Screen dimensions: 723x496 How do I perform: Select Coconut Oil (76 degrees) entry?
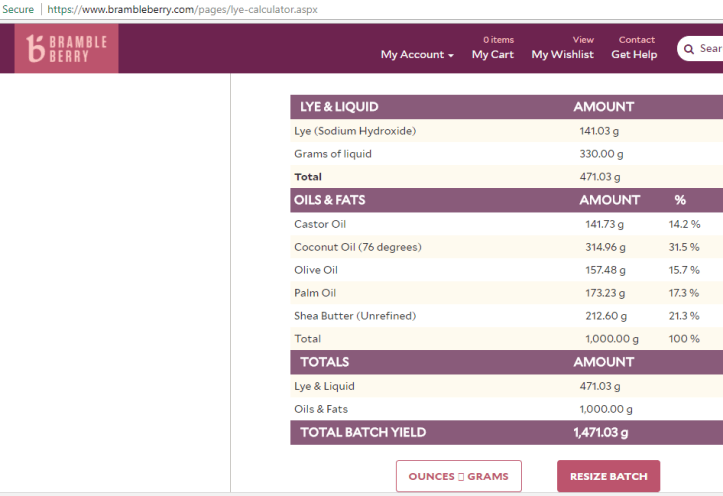(x=357, y=247)
